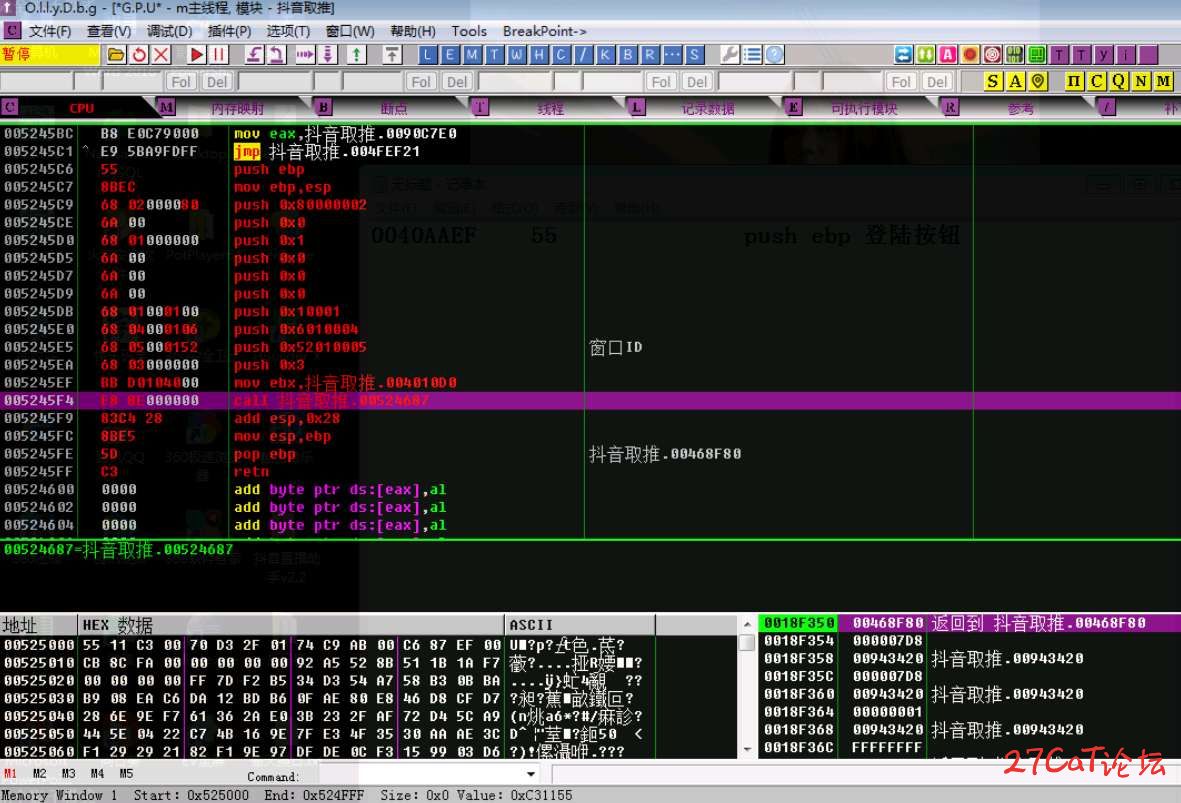Switch to the 断点 tab

[x=394, y=108]
